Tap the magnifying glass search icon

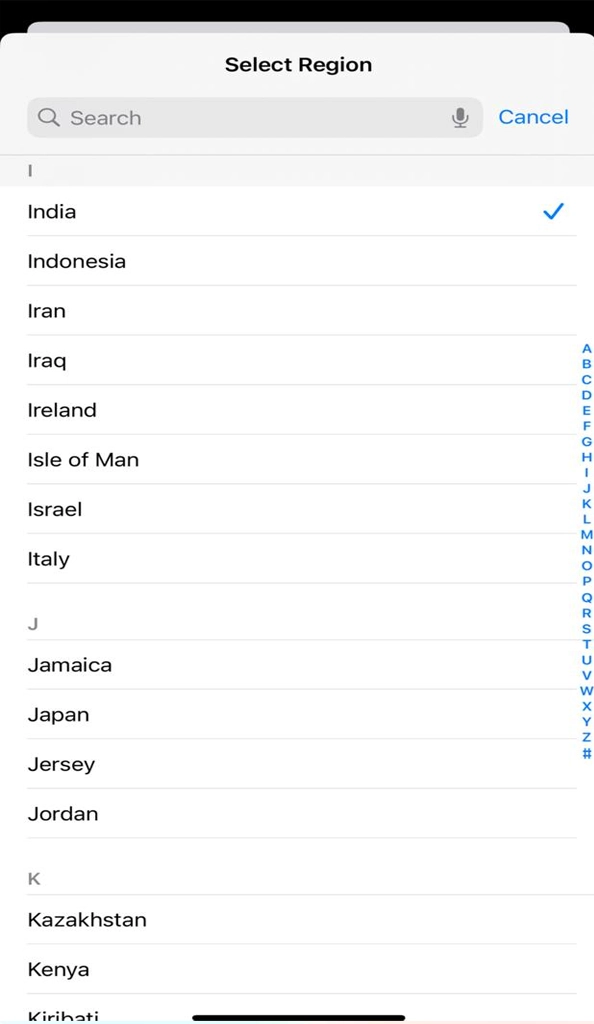click(x=47, y=117)
